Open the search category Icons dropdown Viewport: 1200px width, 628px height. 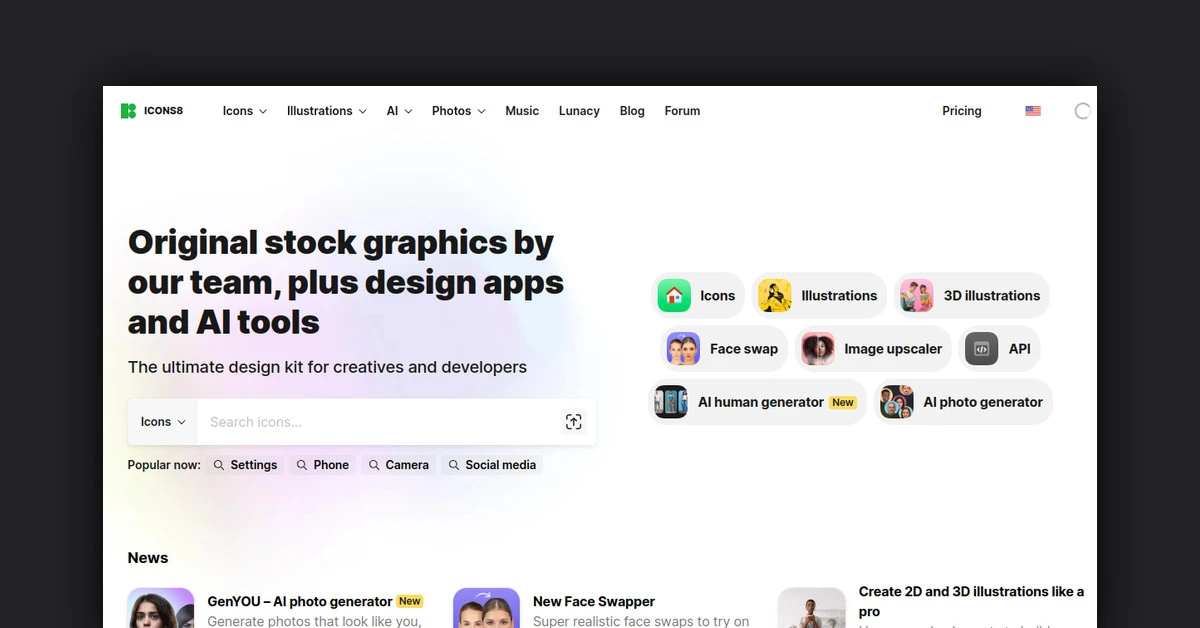163,422
